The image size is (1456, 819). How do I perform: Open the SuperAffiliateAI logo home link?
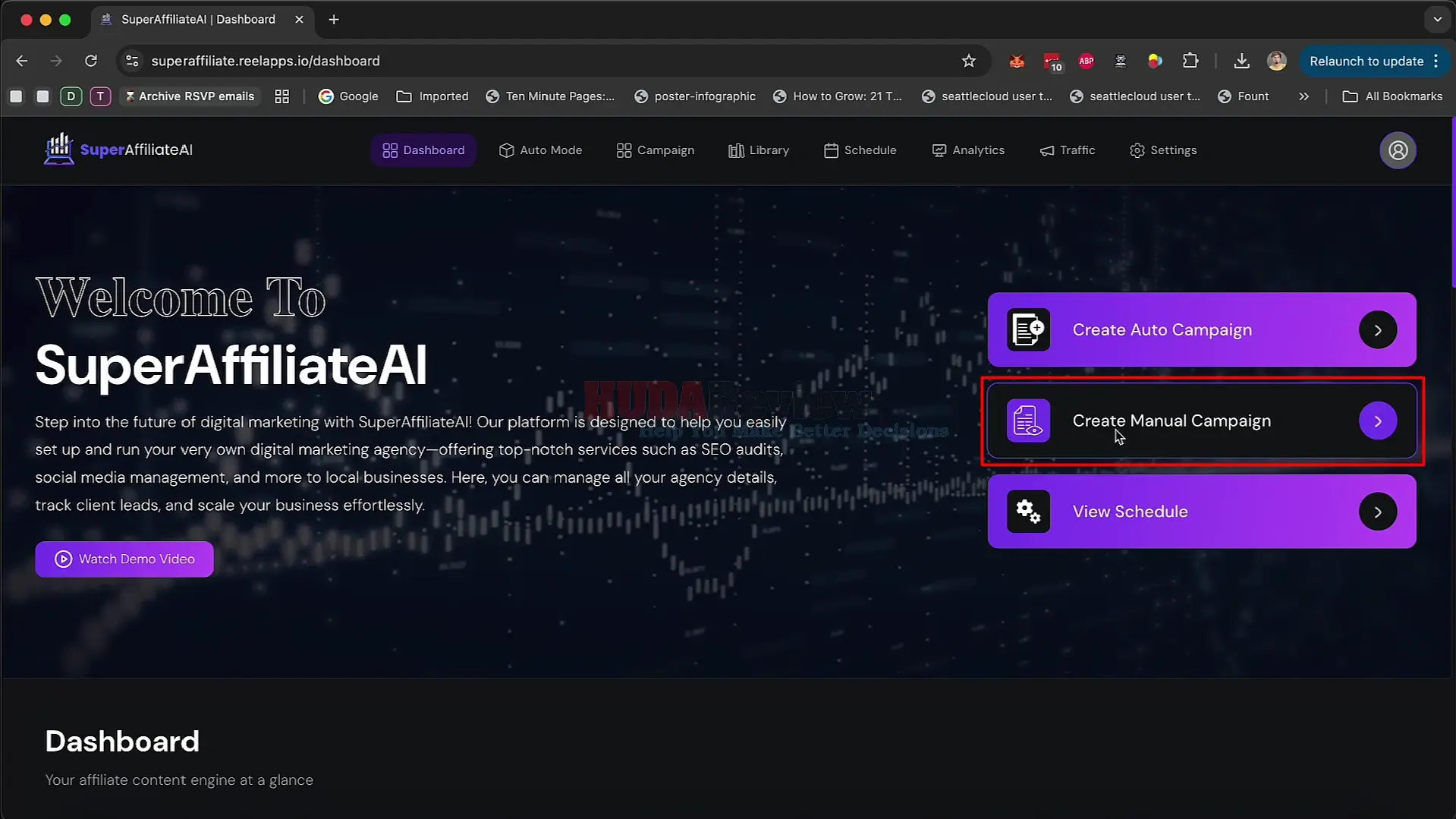(x=118, y=150)
